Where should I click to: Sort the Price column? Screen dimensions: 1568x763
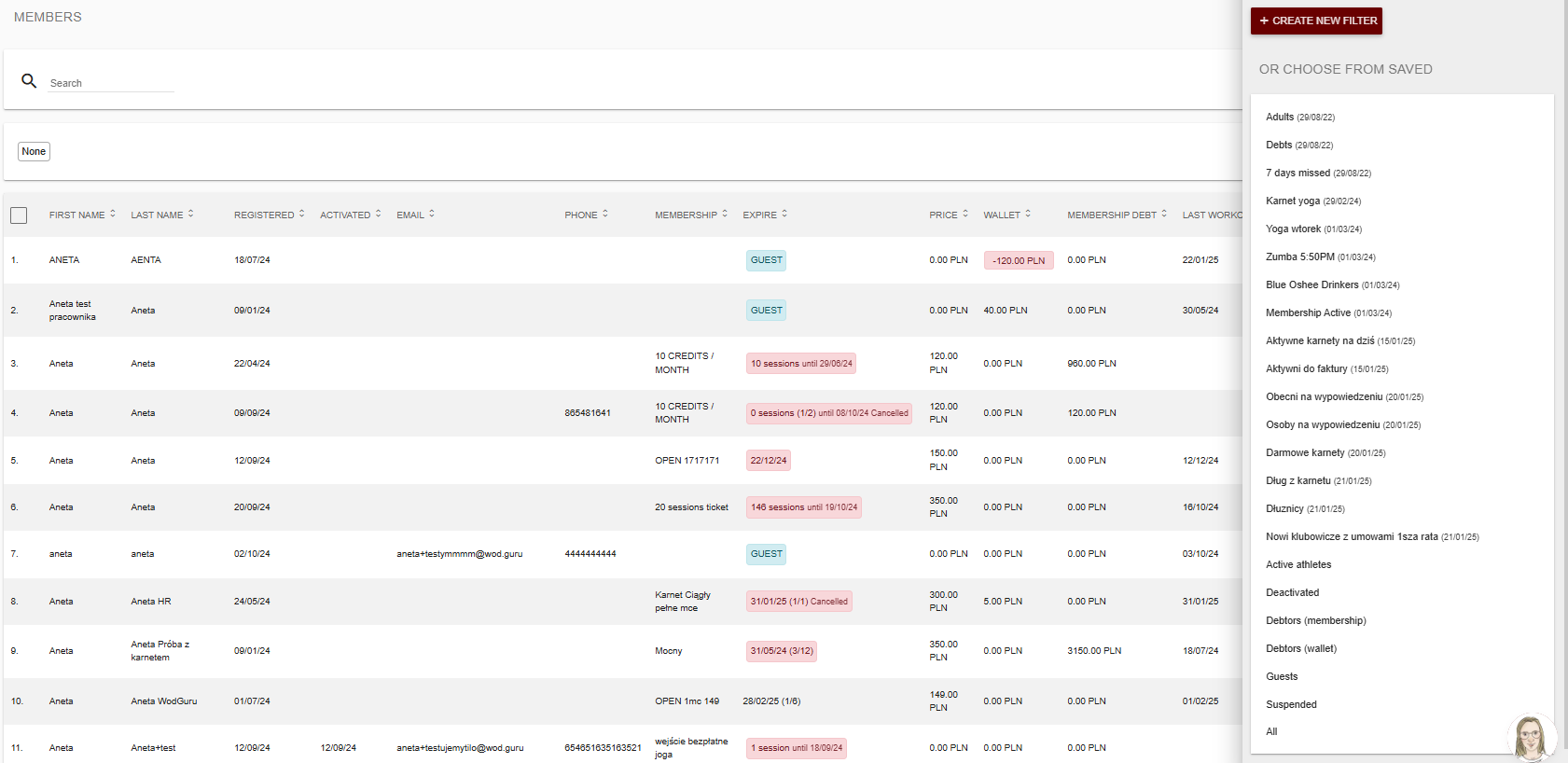pos(965,214)
